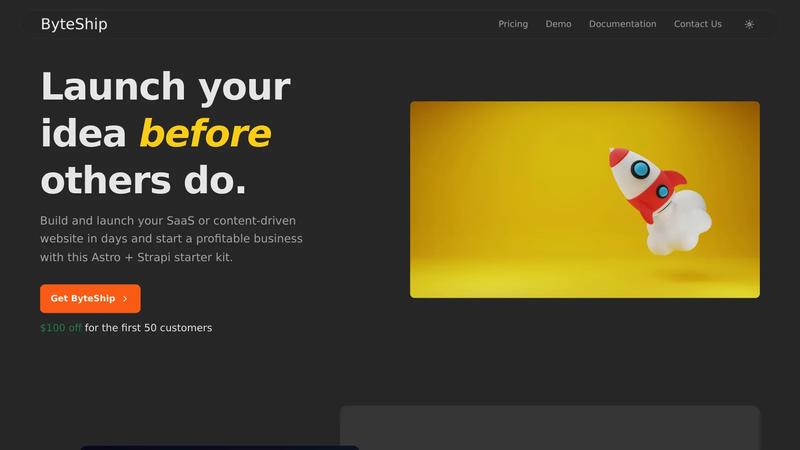Image resolution: width=800 pixels, height=450 pixels.
Task: Click the "$100 off" green text
Action: pyautogui.click(x=61, y=328)
